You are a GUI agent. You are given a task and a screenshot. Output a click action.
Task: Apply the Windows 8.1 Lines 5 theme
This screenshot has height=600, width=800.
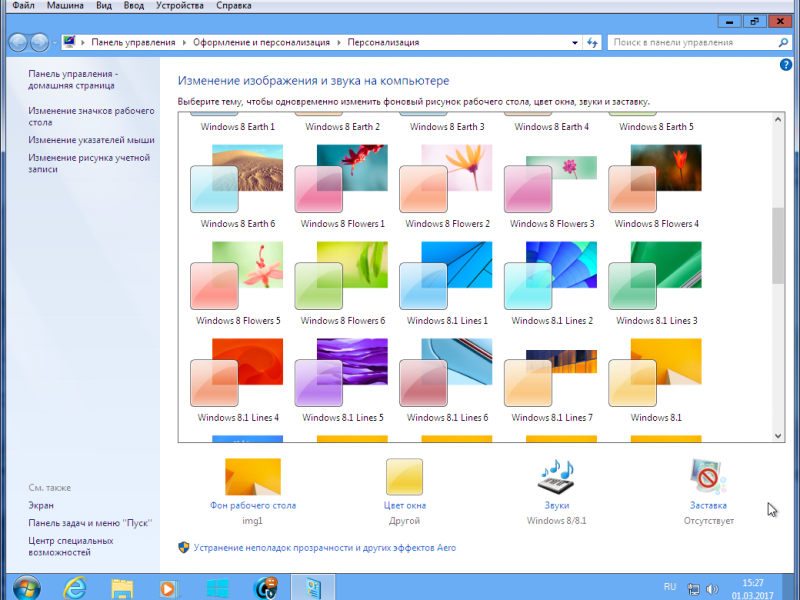[x=342, y=380]
